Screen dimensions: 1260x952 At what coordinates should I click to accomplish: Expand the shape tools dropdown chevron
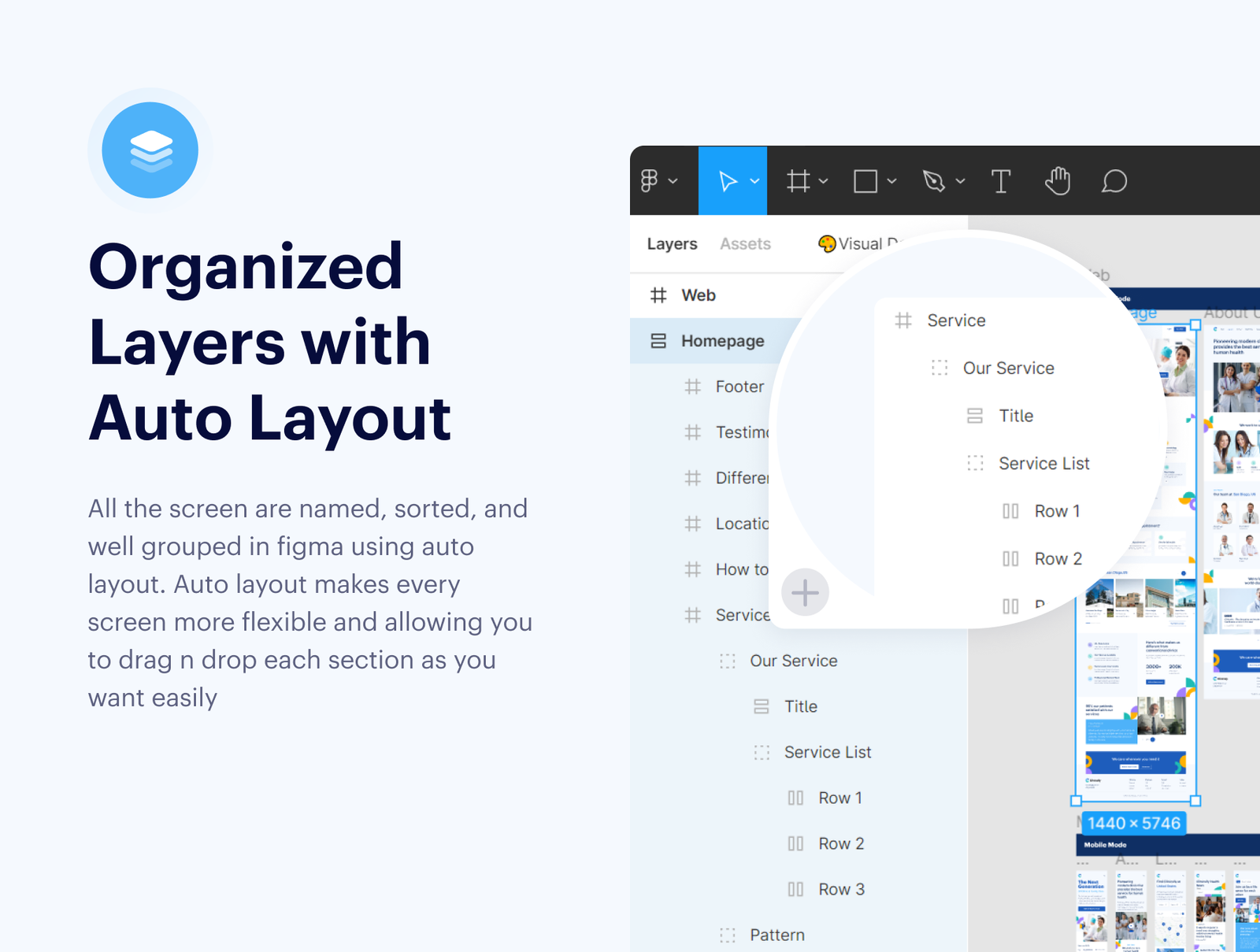[891, 181]
